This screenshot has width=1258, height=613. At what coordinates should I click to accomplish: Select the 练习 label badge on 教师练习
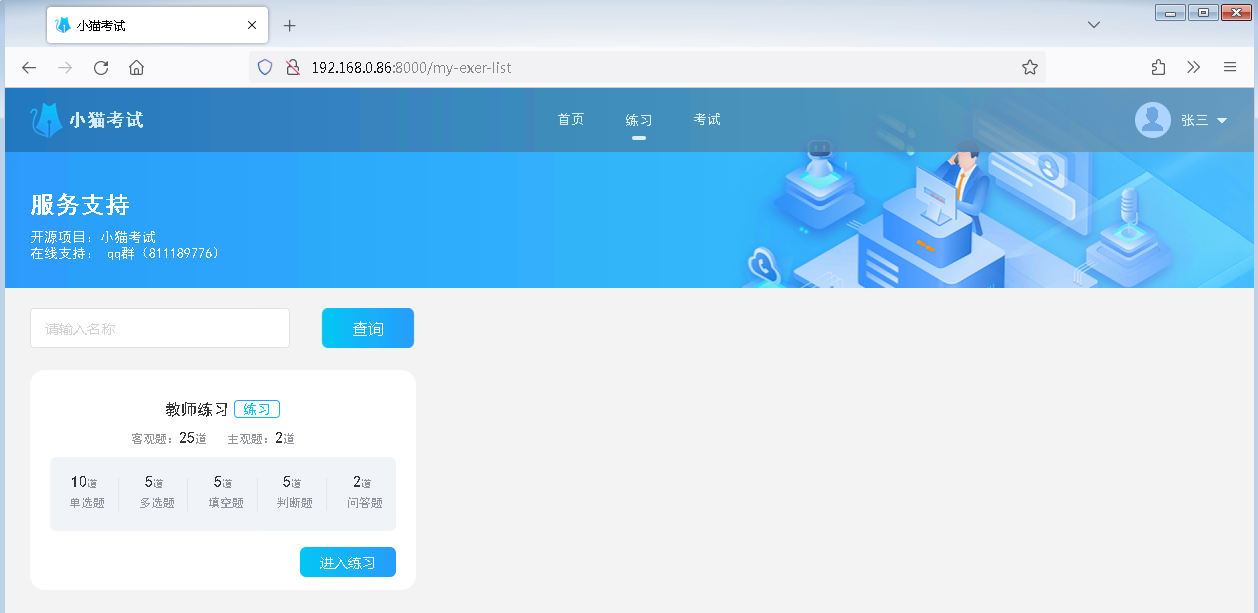pyautogui.click(x=257, y=408)
